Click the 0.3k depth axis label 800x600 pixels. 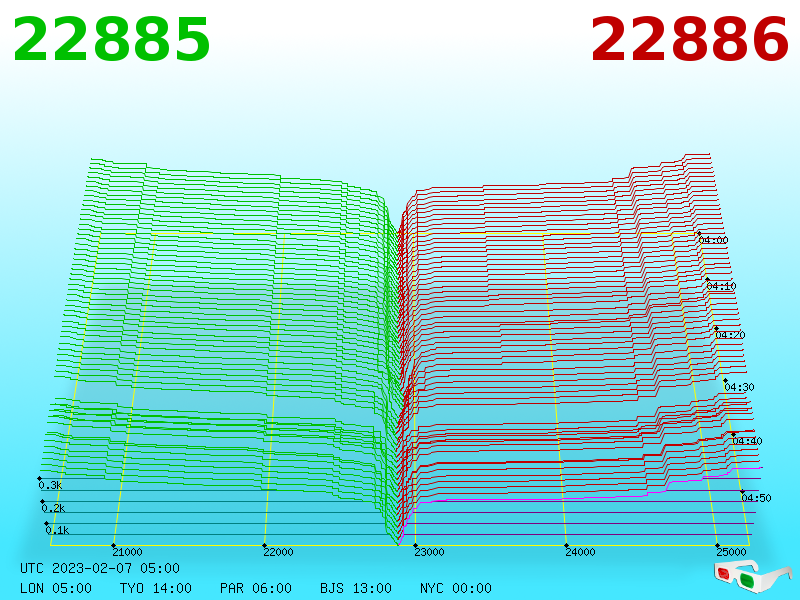(x=51, y=485)
